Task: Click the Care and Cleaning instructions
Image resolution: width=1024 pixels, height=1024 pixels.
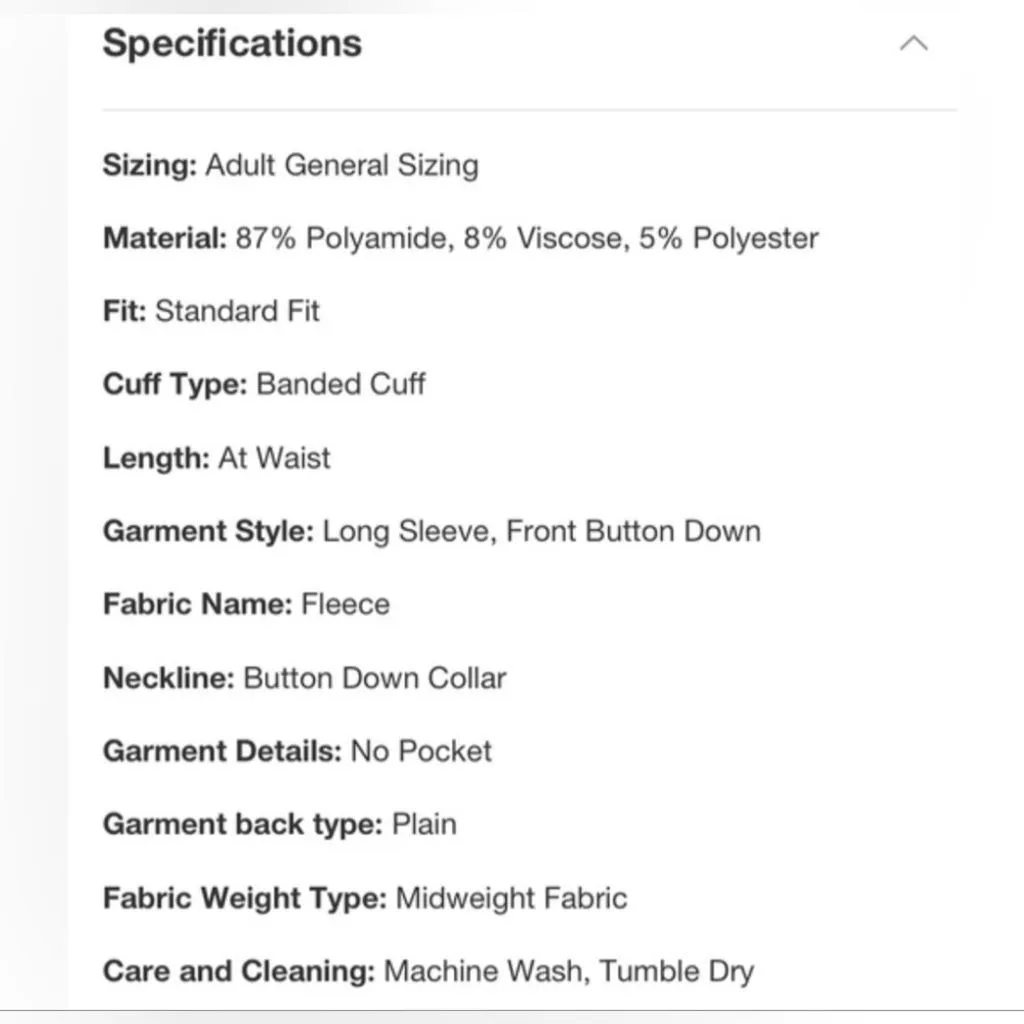Action: click(x=428, y=971)
